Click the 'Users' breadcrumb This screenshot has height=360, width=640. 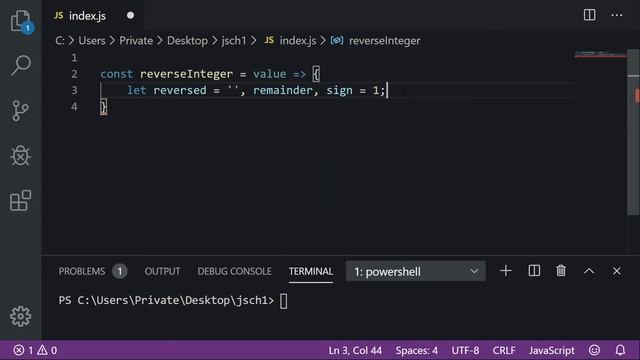point(92,41)
